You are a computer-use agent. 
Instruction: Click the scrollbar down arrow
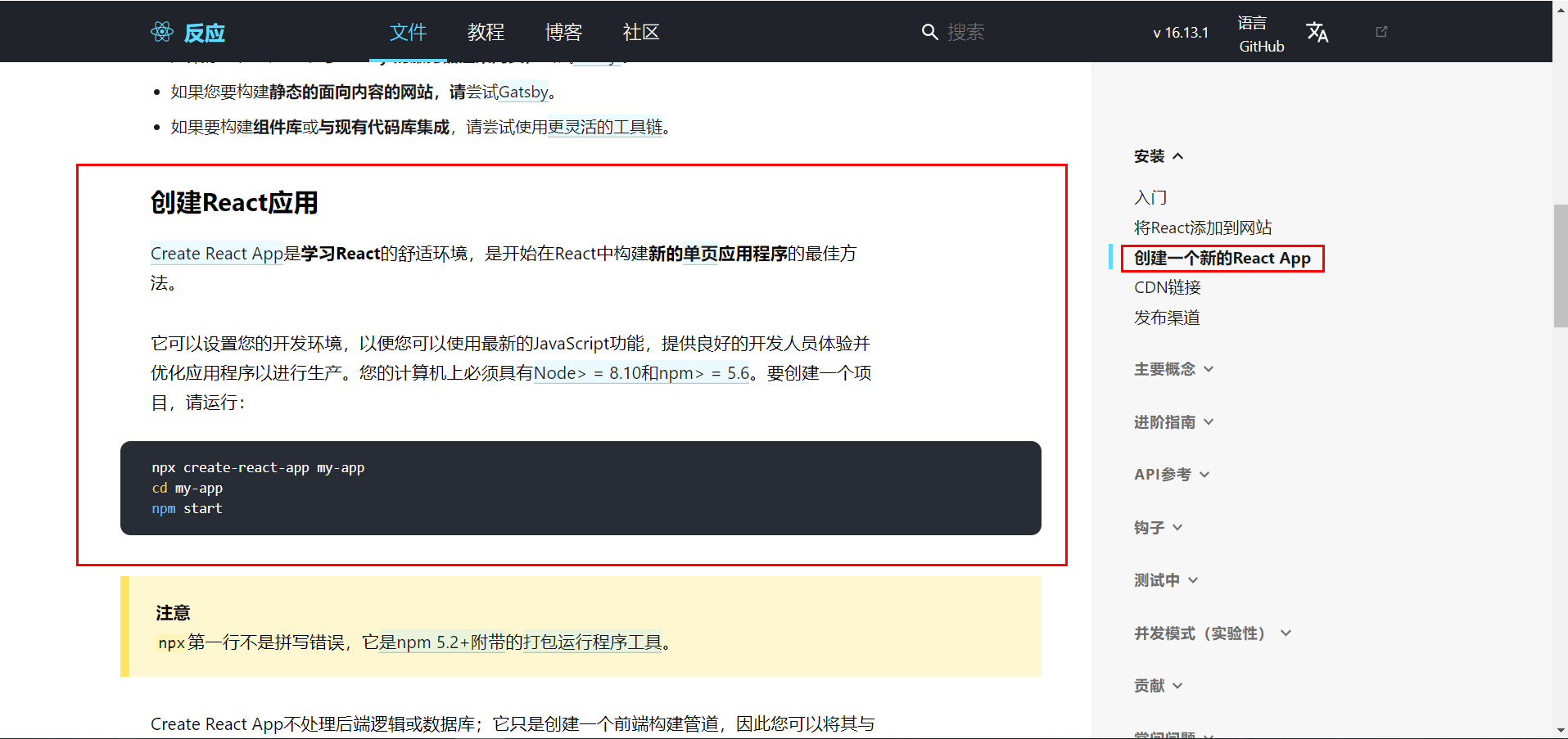coord(1561,731)
